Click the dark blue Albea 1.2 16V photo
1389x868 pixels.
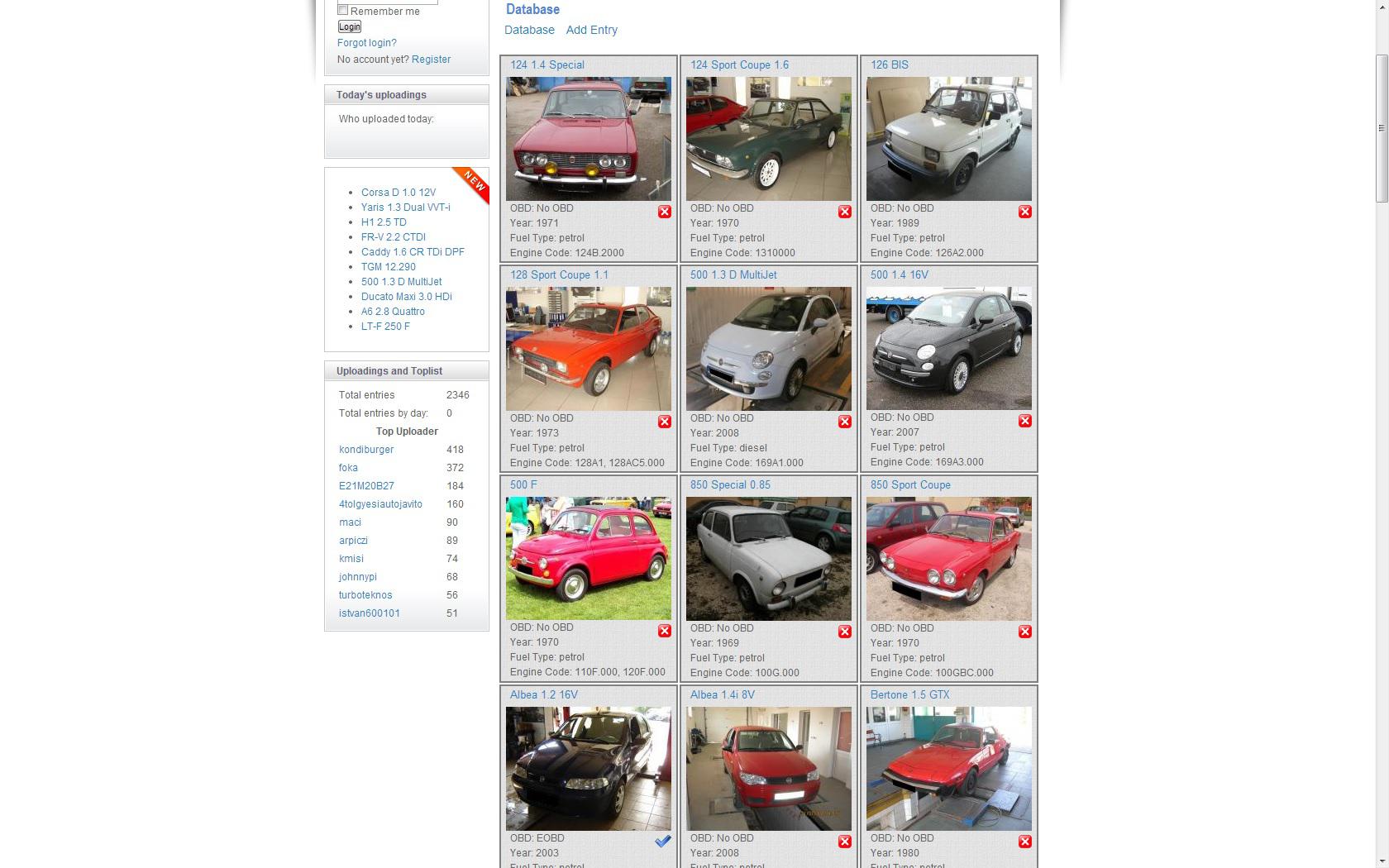tap(589, 769)
